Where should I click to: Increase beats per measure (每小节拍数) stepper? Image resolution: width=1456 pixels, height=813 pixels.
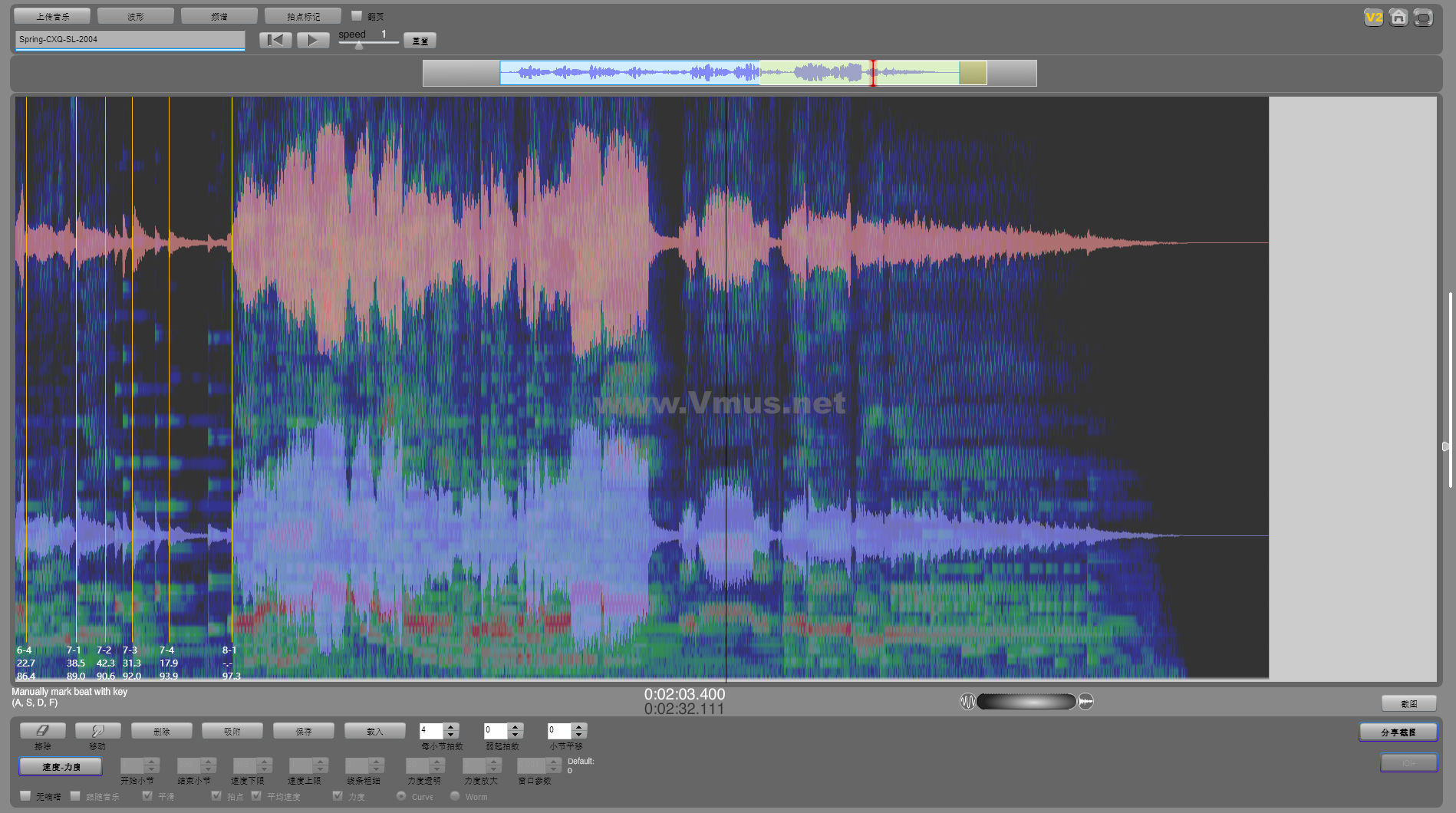coord(451,726)
